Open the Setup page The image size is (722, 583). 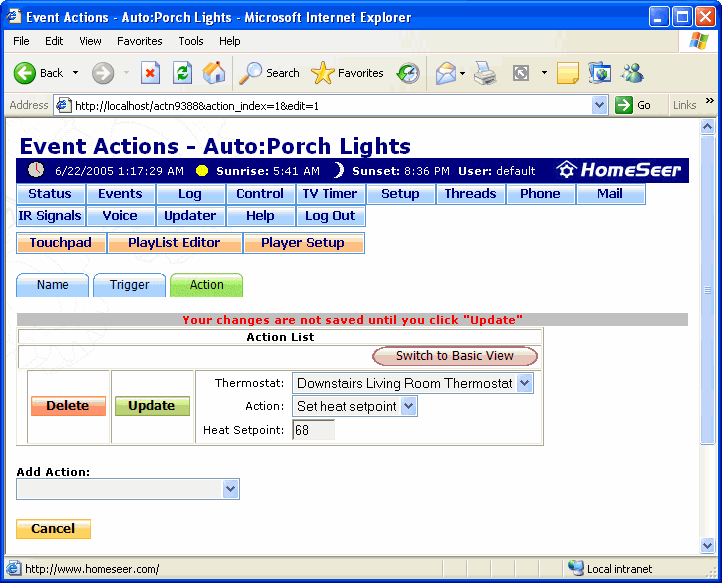pos(400,194)
